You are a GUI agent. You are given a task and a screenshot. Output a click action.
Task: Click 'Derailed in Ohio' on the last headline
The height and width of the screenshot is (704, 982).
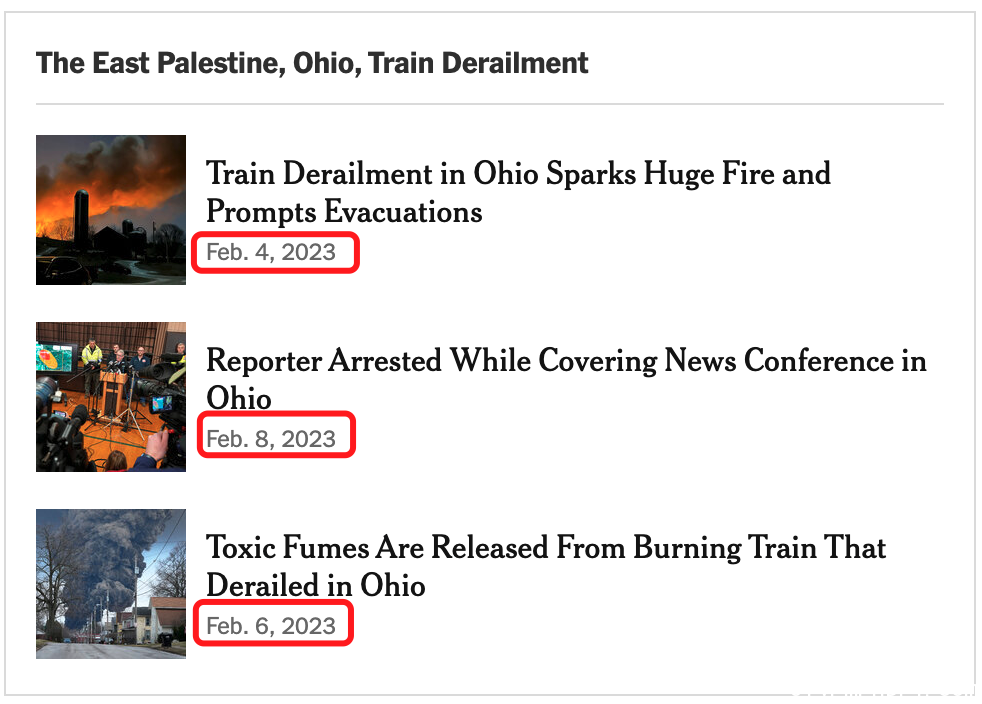point(316,586)
